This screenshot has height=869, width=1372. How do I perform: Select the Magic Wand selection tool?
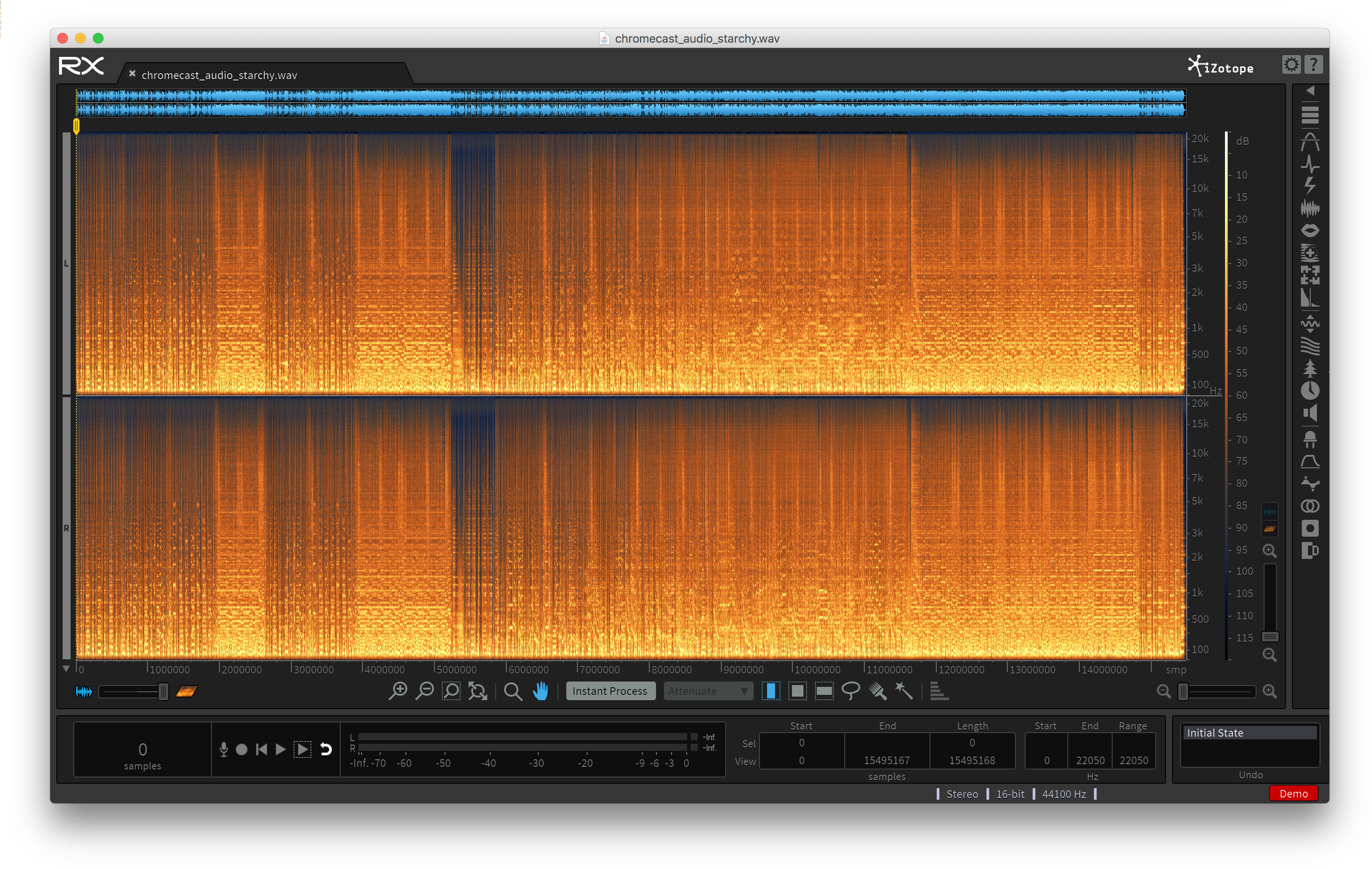tap(904, 691)
